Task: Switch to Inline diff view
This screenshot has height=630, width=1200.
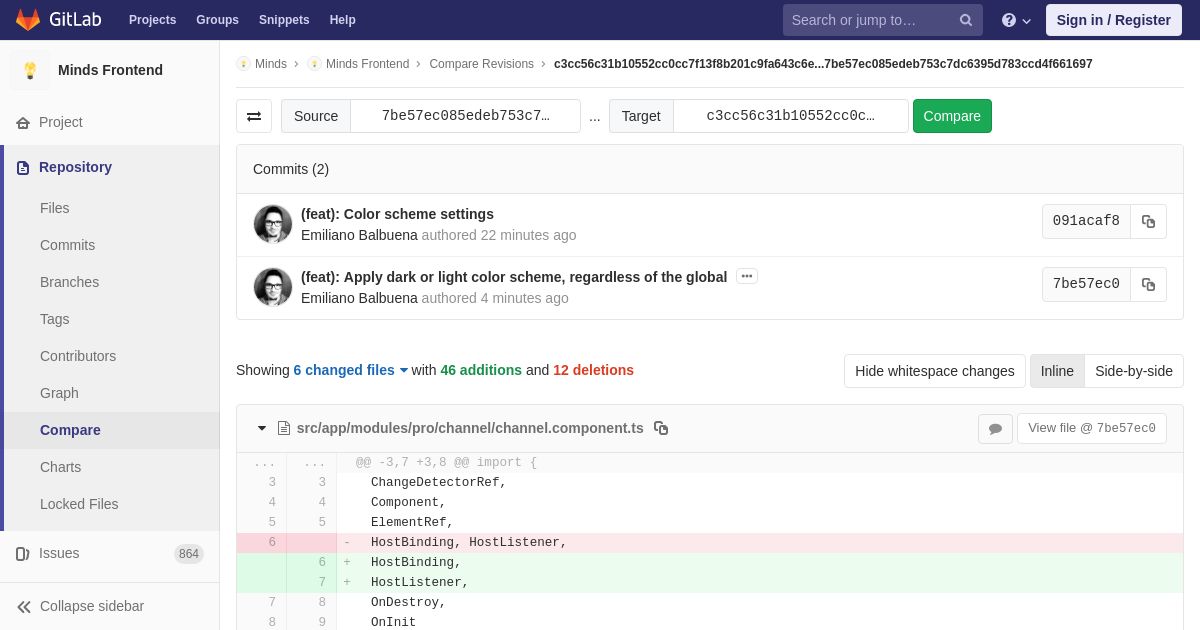Action: point(1057,371)
